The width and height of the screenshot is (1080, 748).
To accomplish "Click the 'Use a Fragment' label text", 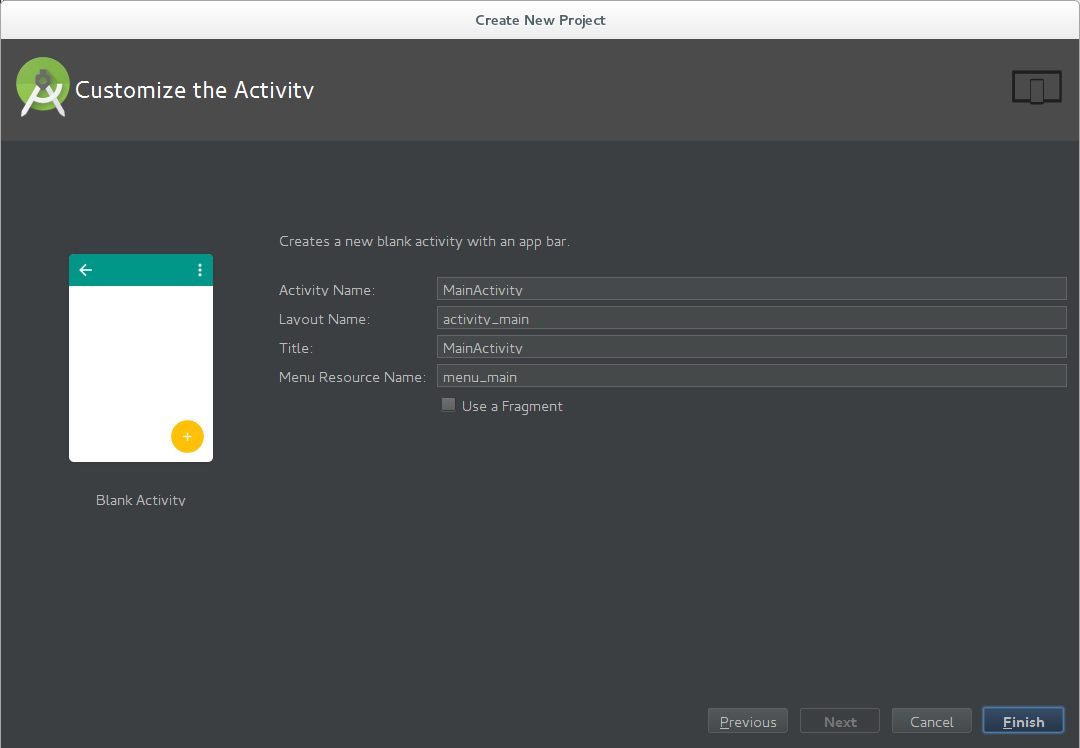I will (512, 406).
